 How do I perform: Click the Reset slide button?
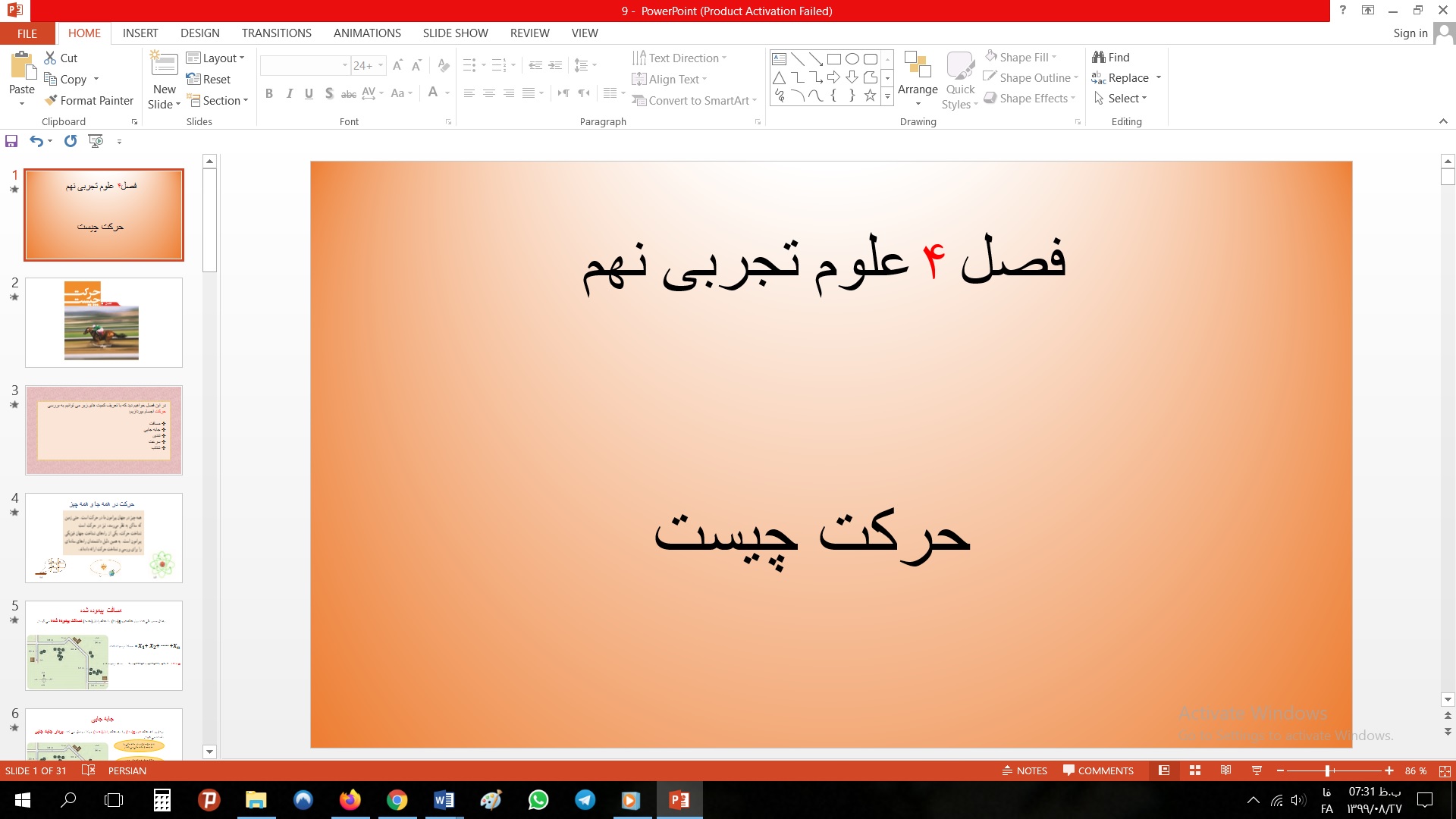(209, 80)
